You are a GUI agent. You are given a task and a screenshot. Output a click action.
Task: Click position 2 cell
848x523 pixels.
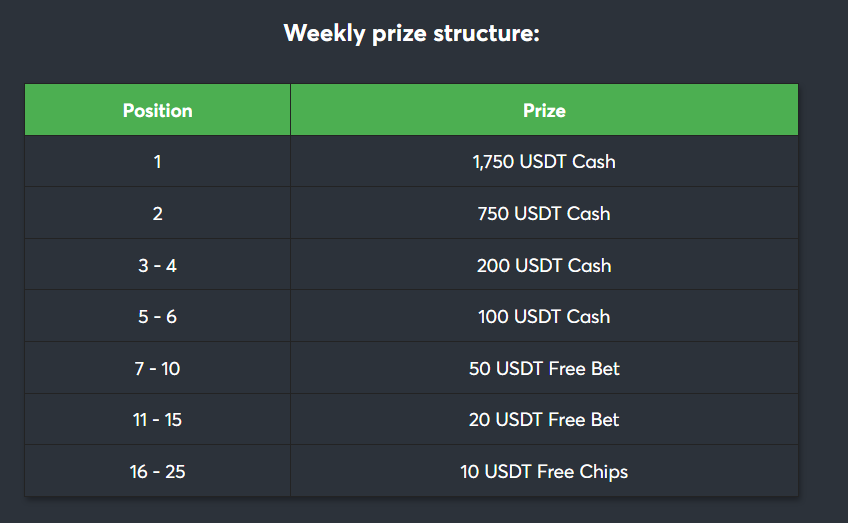[157, 213]
